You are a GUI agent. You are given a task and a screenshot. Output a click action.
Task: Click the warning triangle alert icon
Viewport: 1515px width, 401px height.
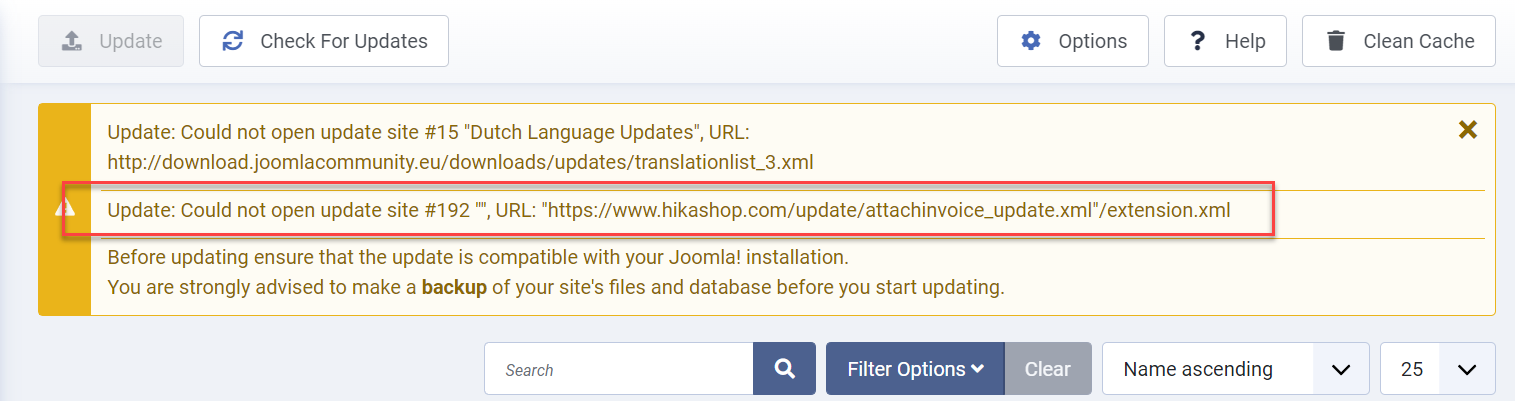click(x=65, y=207)
